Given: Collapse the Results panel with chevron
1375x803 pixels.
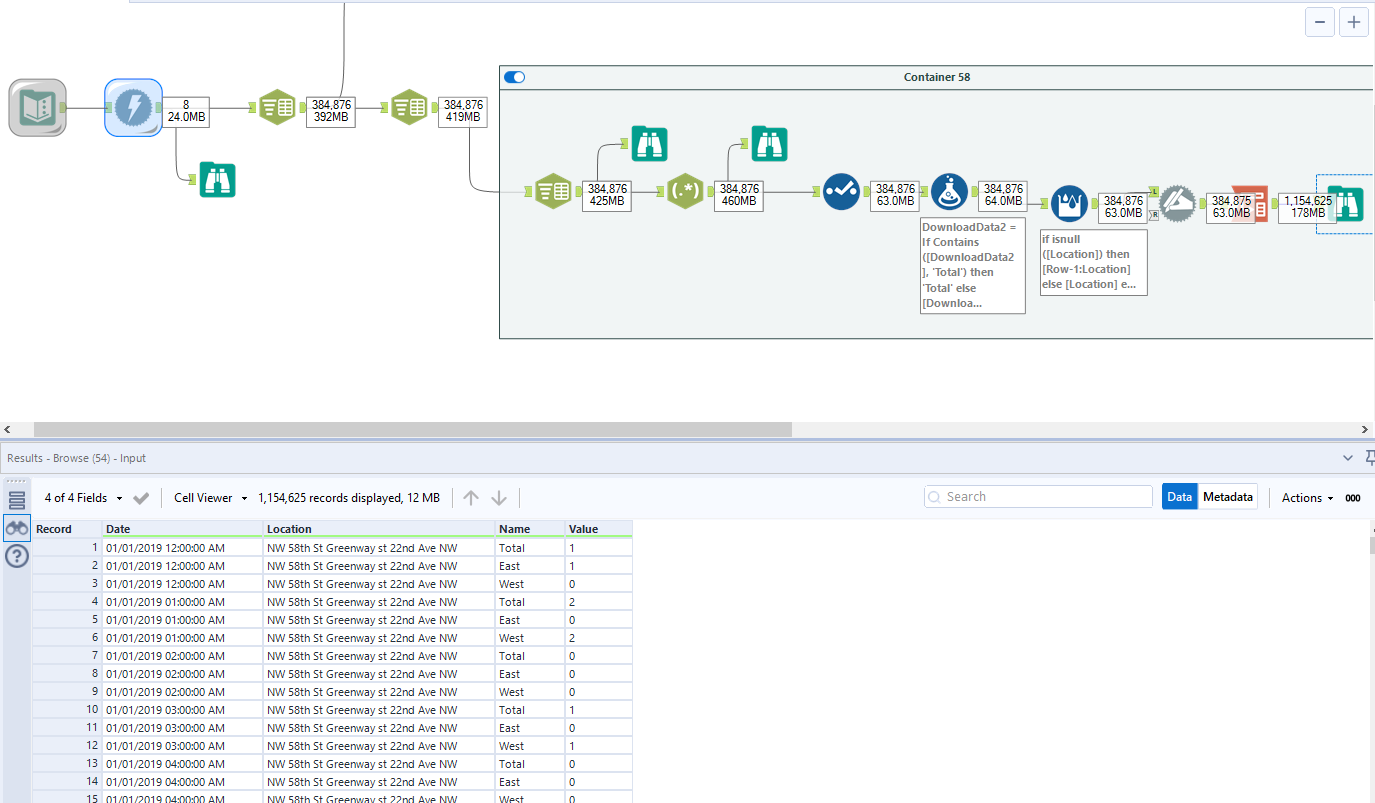Looking at the screenshot, I should pyautogui.click(x=1347, y=458).
